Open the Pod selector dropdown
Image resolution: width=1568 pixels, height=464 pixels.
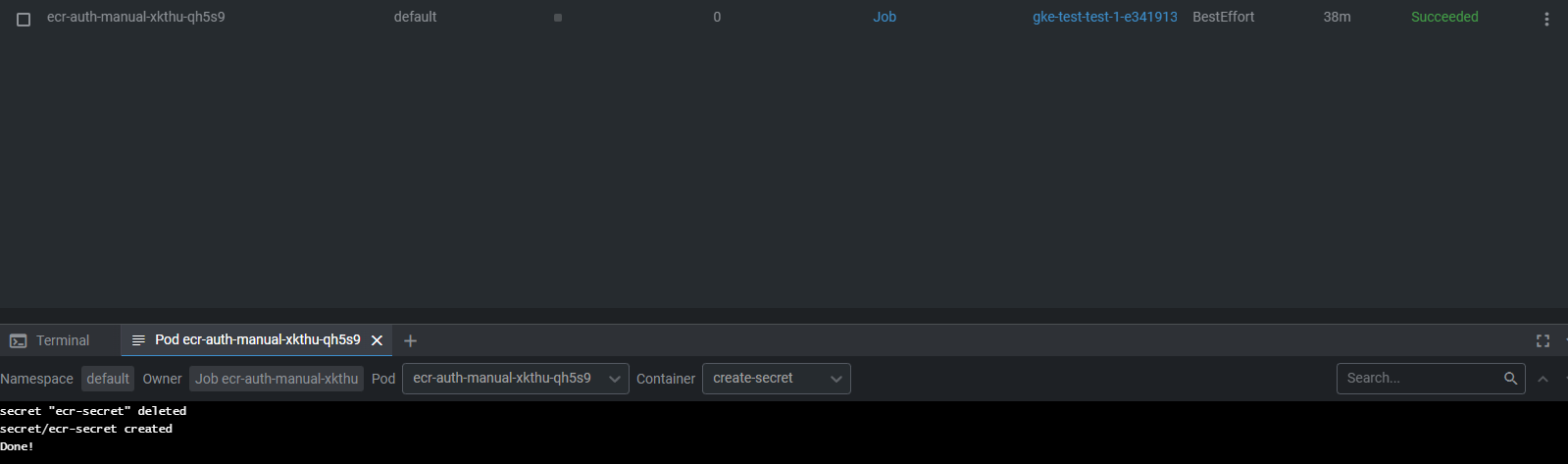point(516,379)
